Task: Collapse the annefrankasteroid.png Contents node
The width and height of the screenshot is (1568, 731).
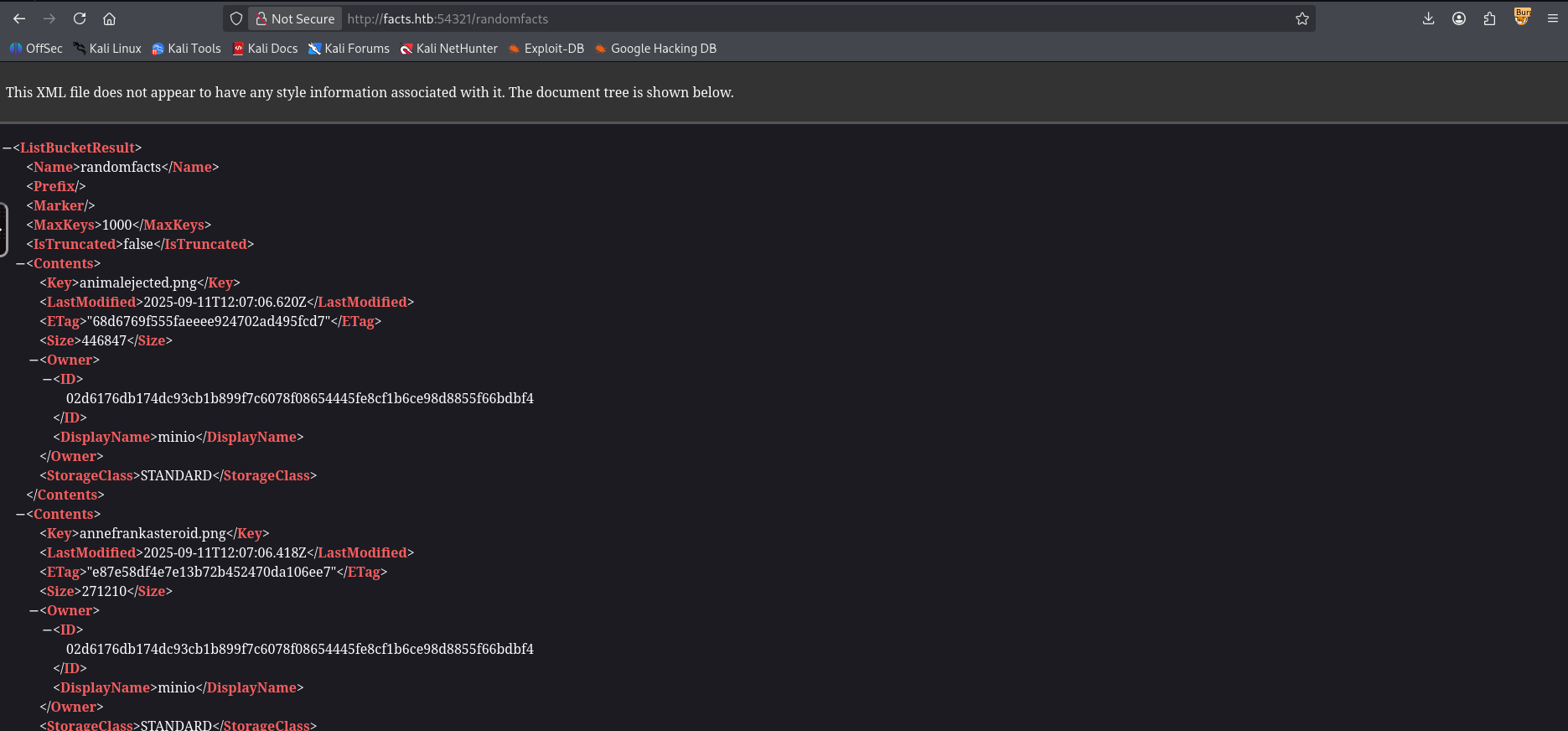Action: tap(20, 514)
